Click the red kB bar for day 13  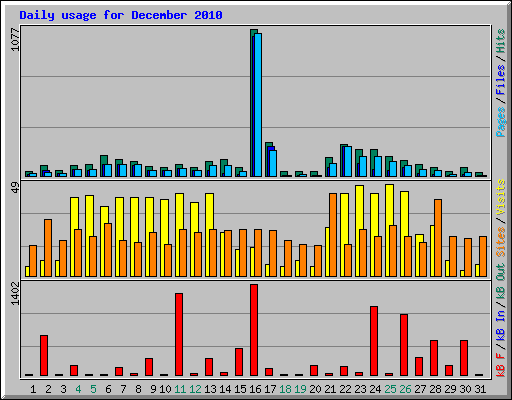pyautogui.click(x=209, y=367)
